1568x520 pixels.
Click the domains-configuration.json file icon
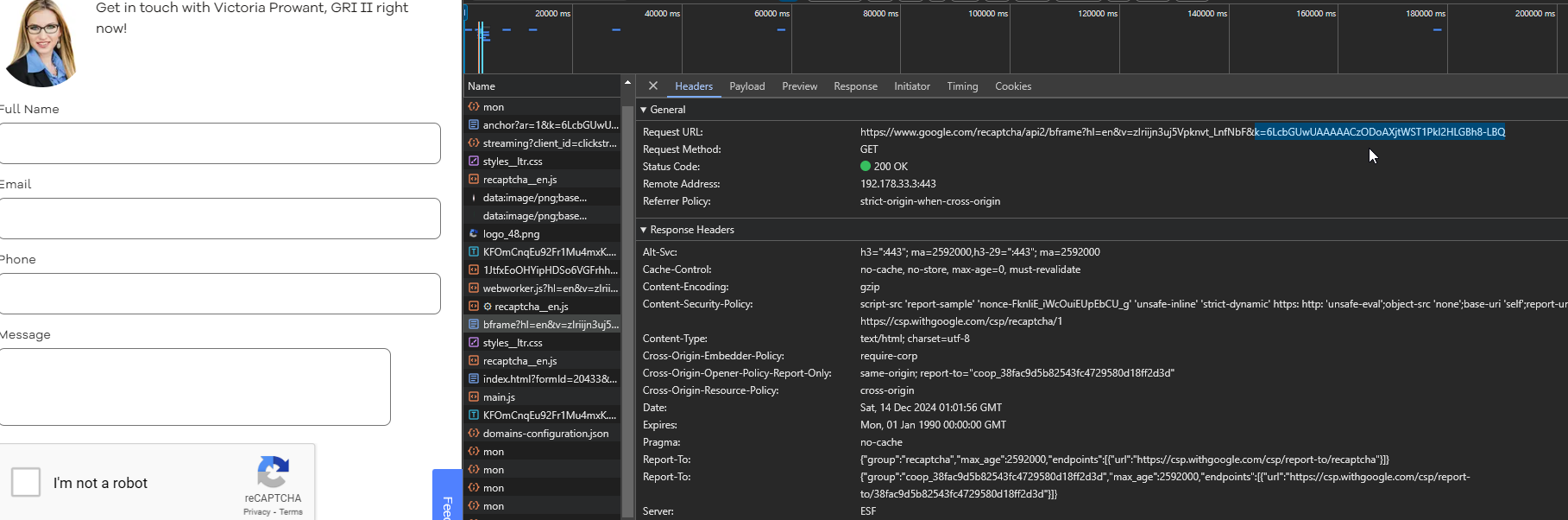click(x=474, y=433)
